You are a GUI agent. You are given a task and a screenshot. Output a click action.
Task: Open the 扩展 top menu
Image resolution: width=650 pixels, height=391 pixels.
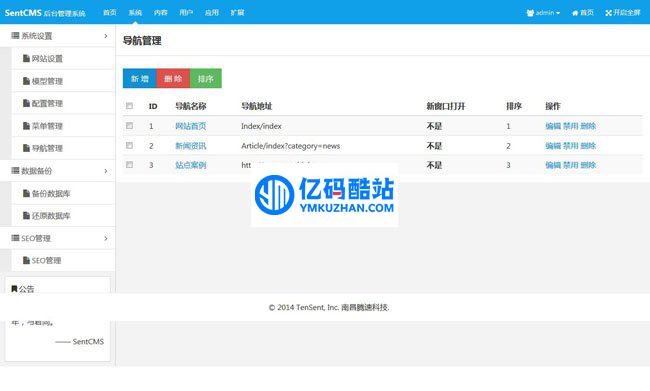coord(237,13)
